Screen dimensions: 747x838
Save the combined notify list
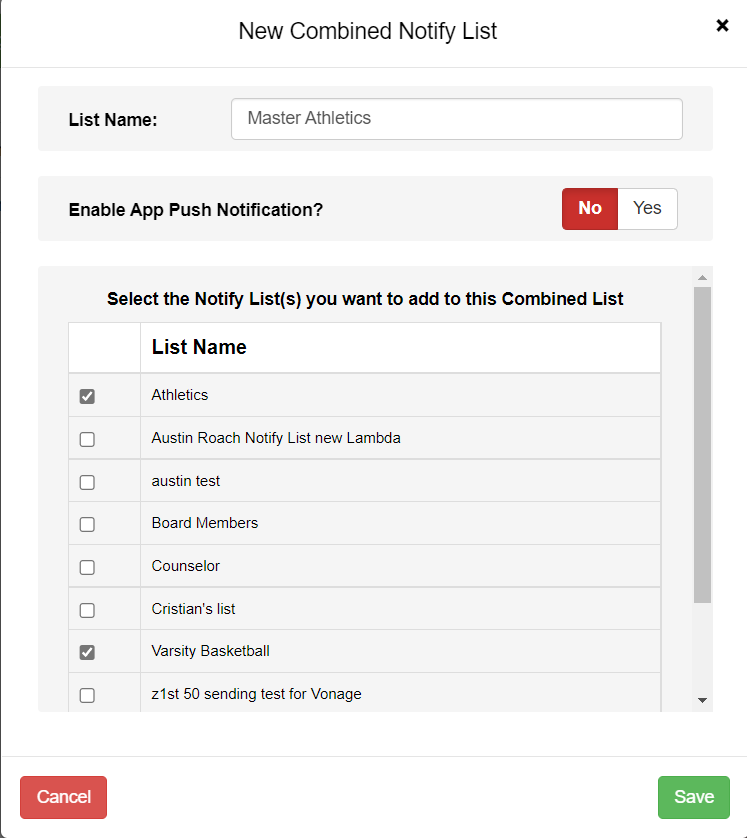pyautogui.click(x=694, y=797)
